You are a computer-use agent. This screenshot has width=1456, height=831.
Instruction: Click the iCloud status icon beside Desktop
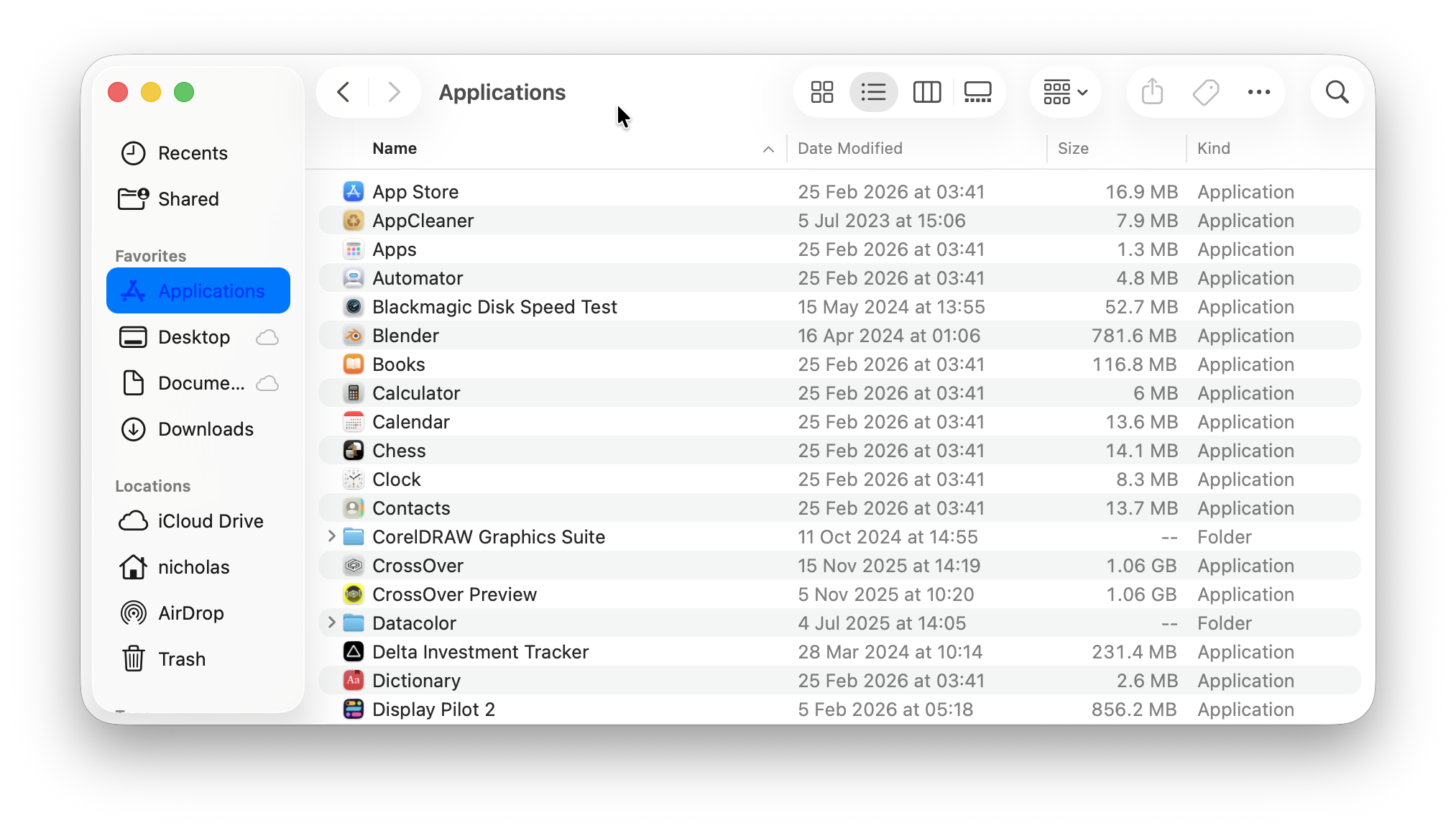pyautogui.click(x=267, y=337)
